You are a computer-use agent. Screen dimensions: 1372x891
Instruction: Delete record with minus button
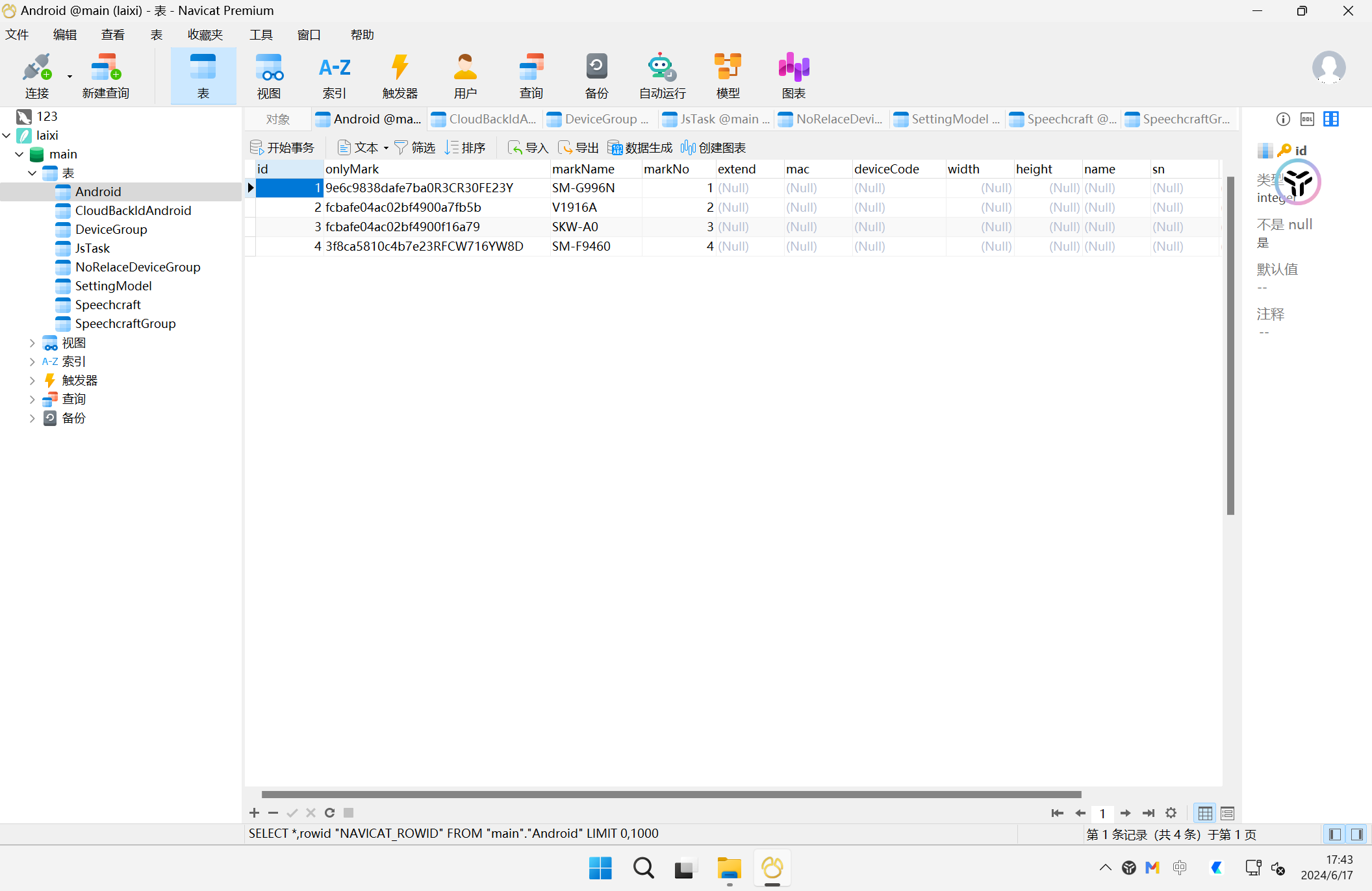[x=273, y=812]
